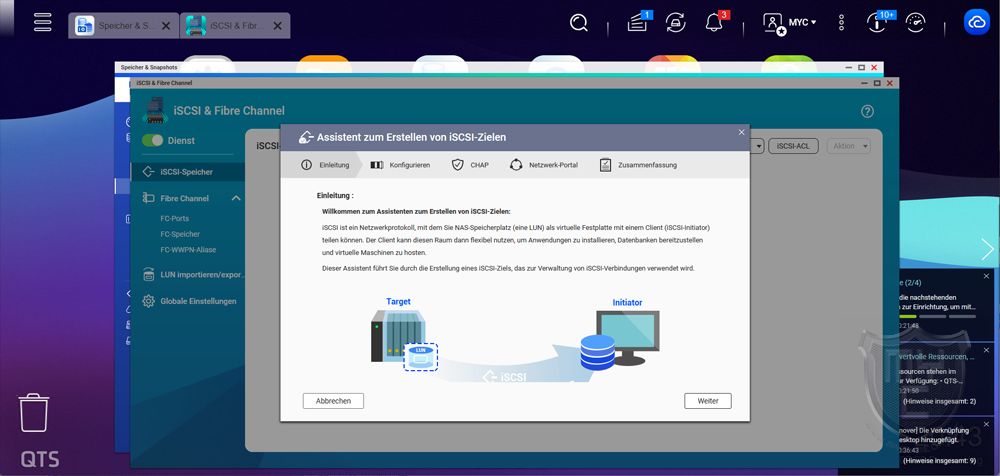This screenshot has height=476, width=1000.
Task: Open the desktop trash bin icon
Action: pyautogui.click(x=34, y=413)
